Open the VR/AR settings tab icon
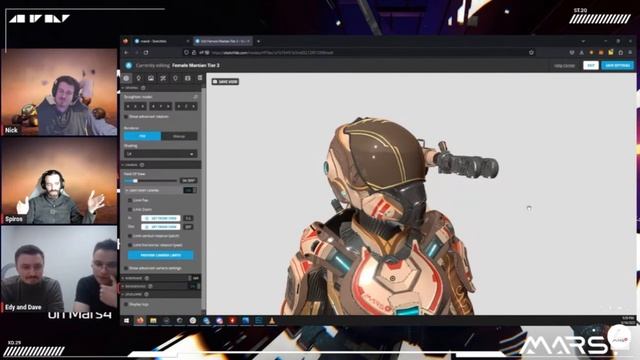The width and height of the screenshot is (640, 360). [x=188, y=78]
